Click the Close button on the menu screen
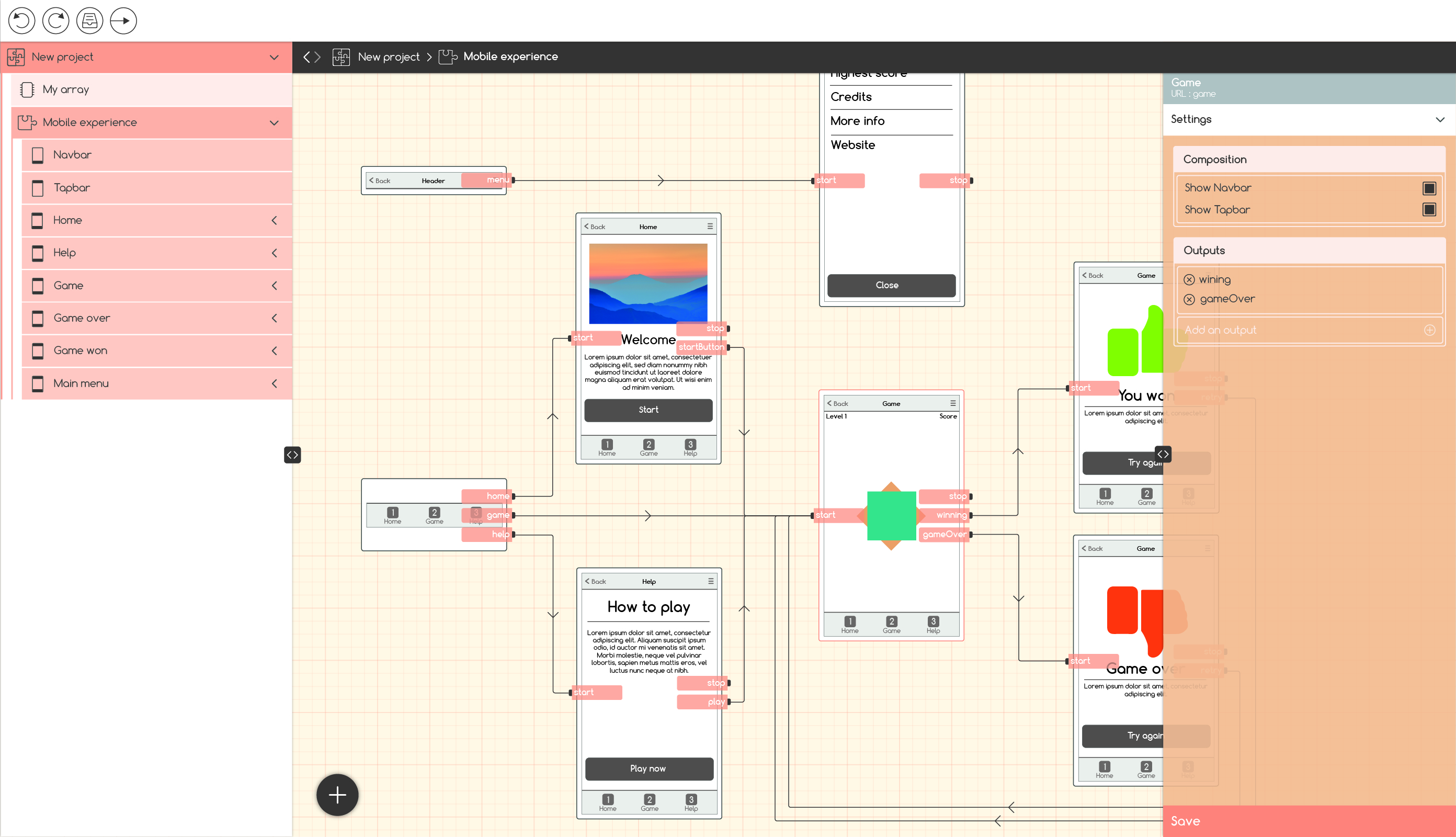Viewport: 1456px width, 837px height. [891, 285]
